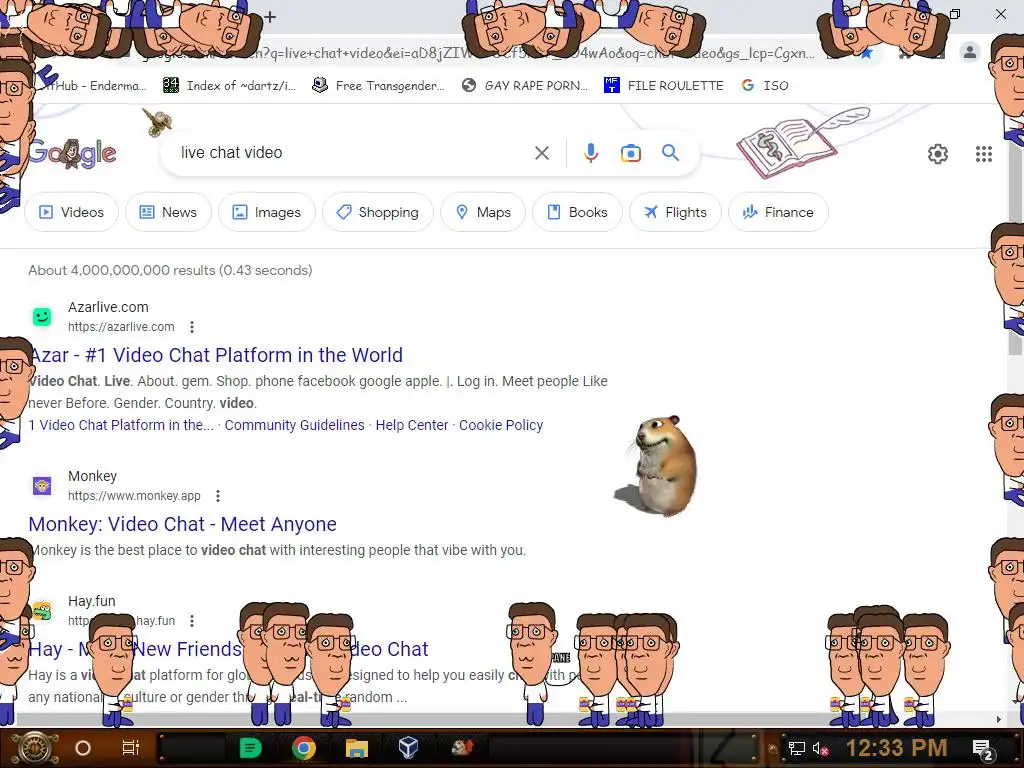Open search by image camera icon
The height and width of the screenshot is (768, 1024).
pos(630,153)
